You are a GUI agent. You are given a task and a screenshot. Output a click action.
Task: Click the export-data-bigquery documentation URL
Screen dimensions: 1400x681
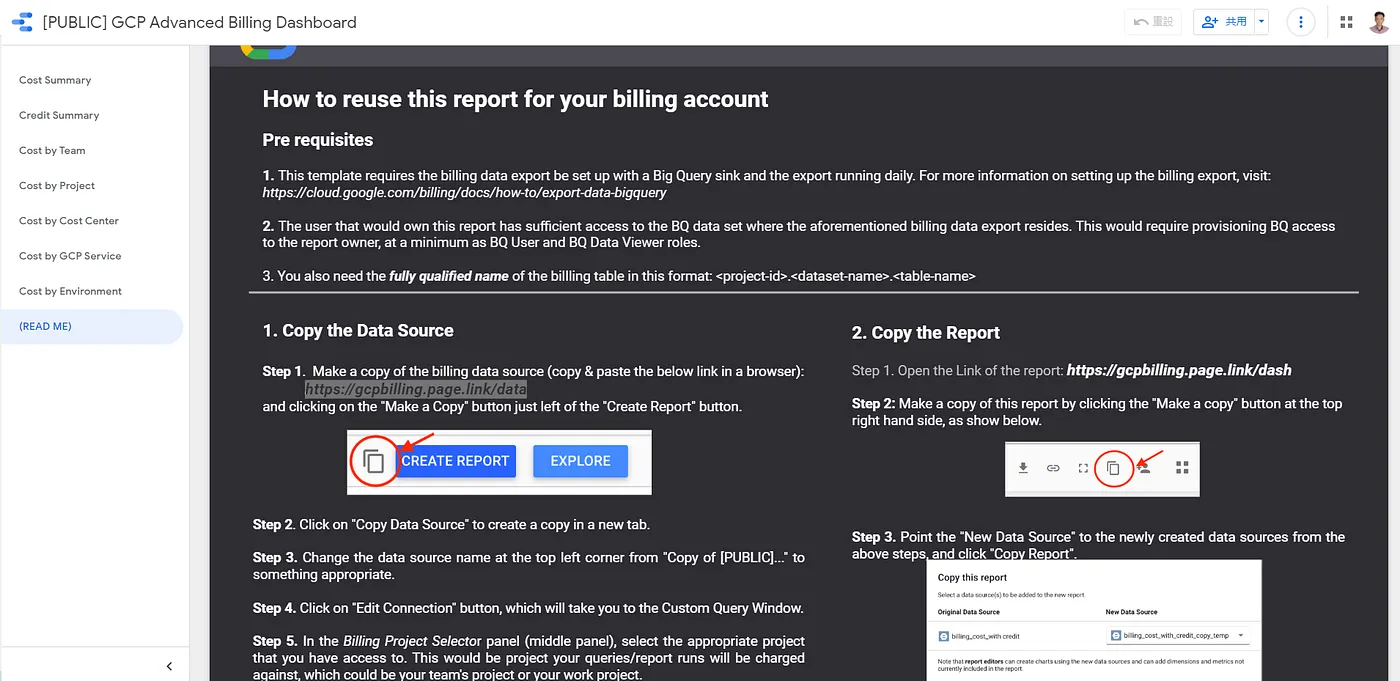[464, 192]
